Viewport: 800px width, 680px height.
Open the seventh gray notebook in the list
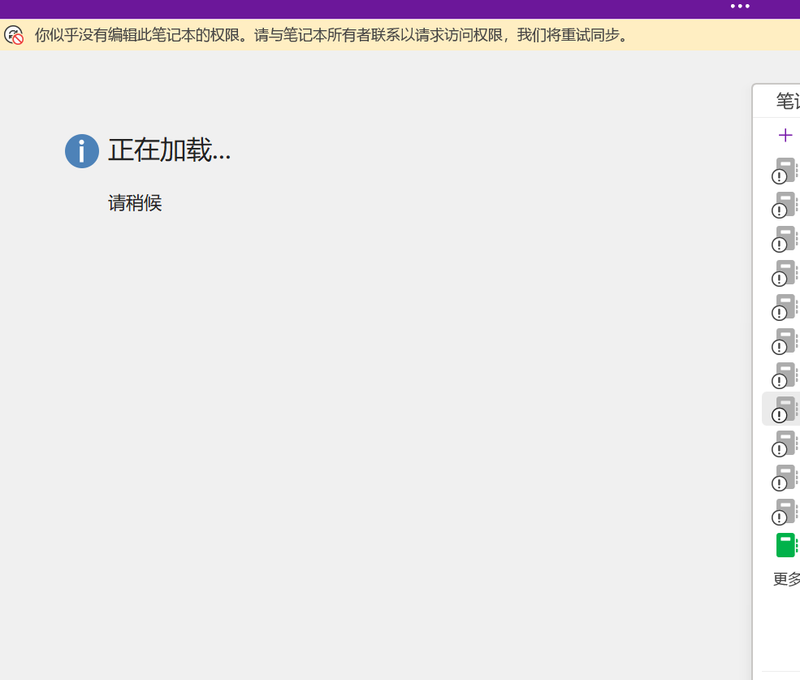point(785,375)
